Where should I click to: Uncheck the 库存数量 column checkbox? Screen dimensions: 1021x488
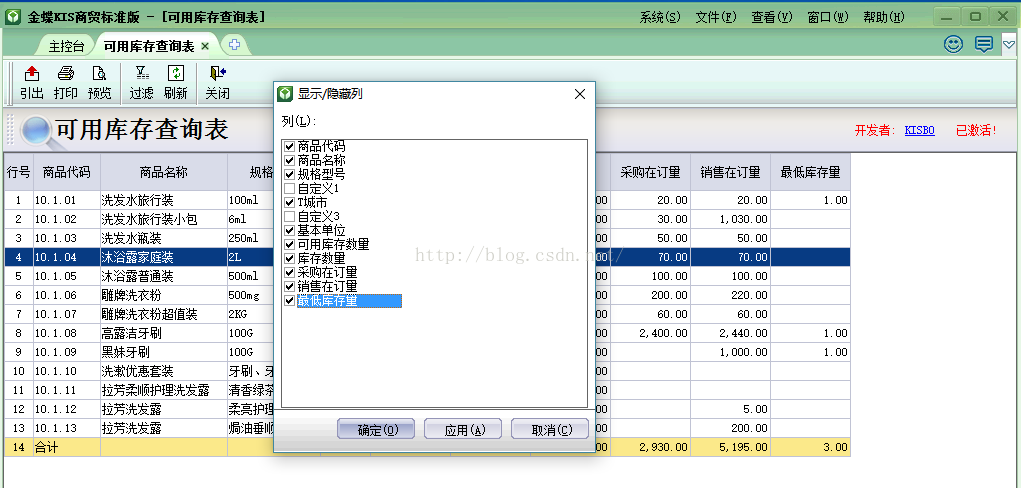pyautogui.click(x=290, y=259)
